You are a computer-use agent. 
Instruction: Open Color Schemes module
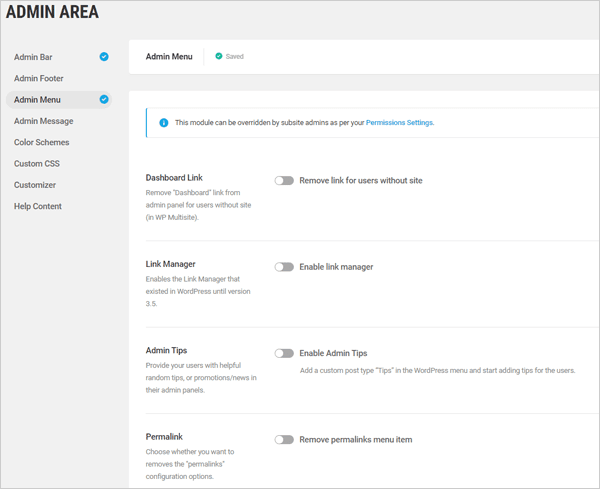click(x=41, y=142)
